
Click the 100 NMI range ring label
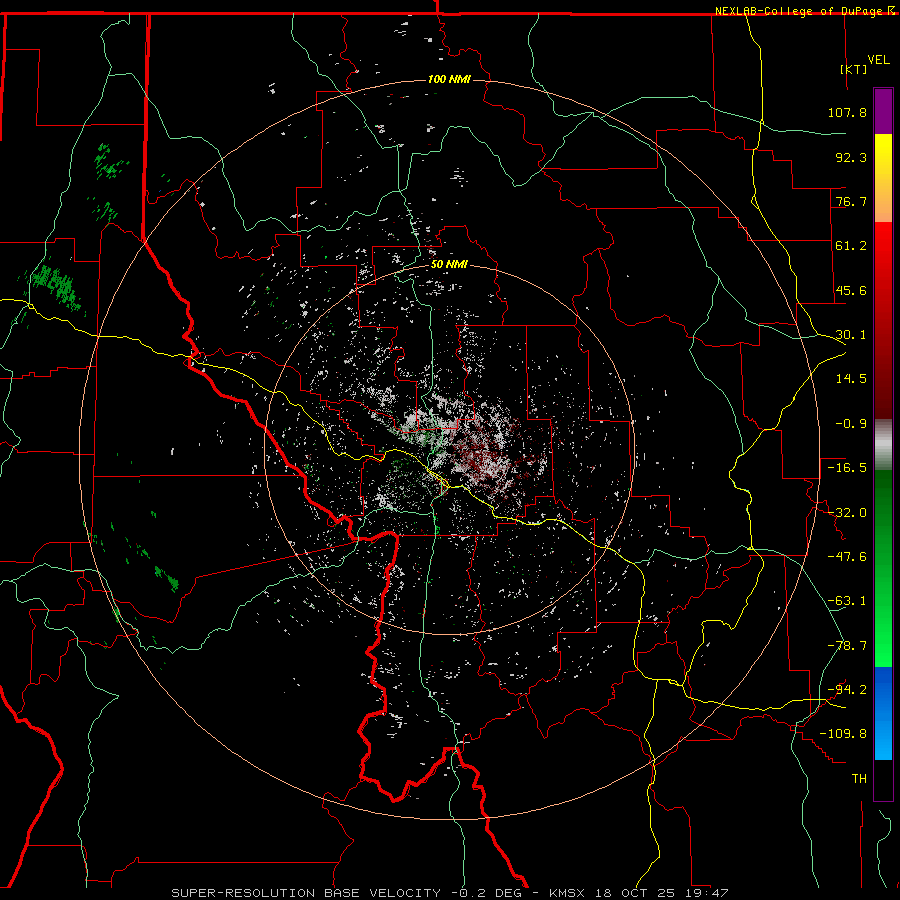449,79
